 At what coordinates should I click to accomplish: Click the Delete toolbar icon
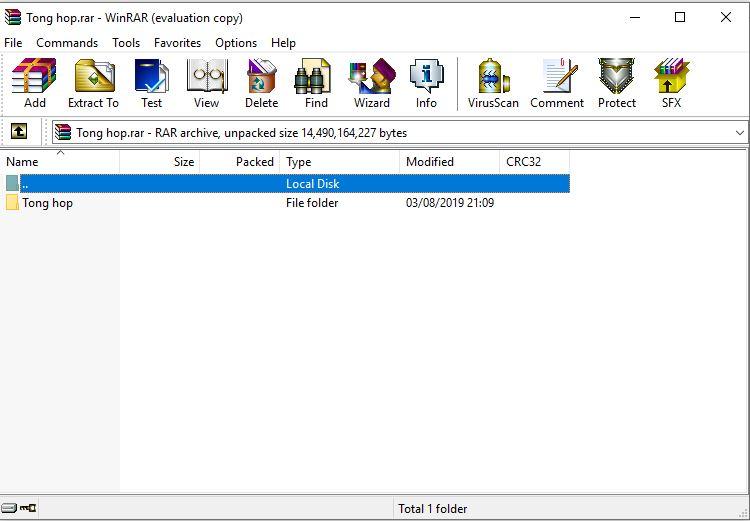tap(261, 83)
